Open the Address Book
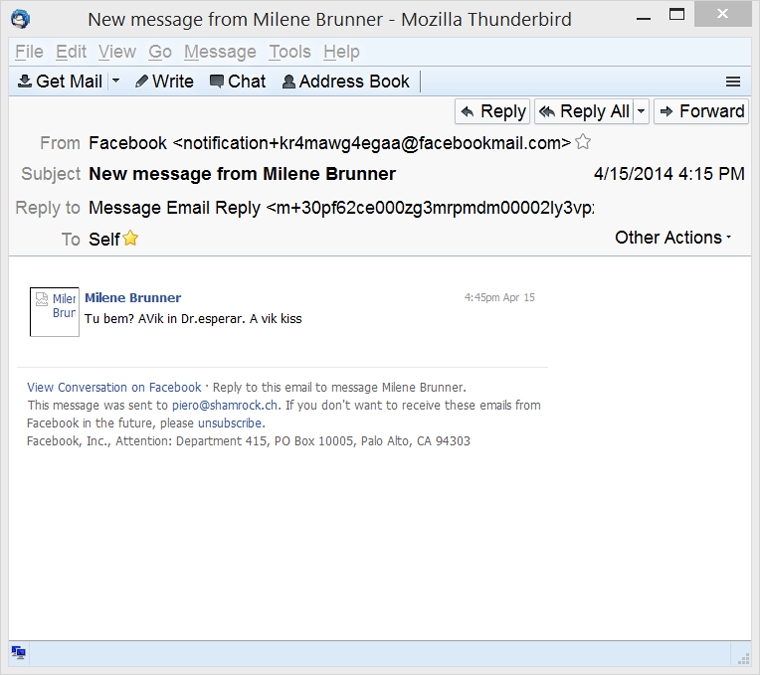 tap(346, 81)
